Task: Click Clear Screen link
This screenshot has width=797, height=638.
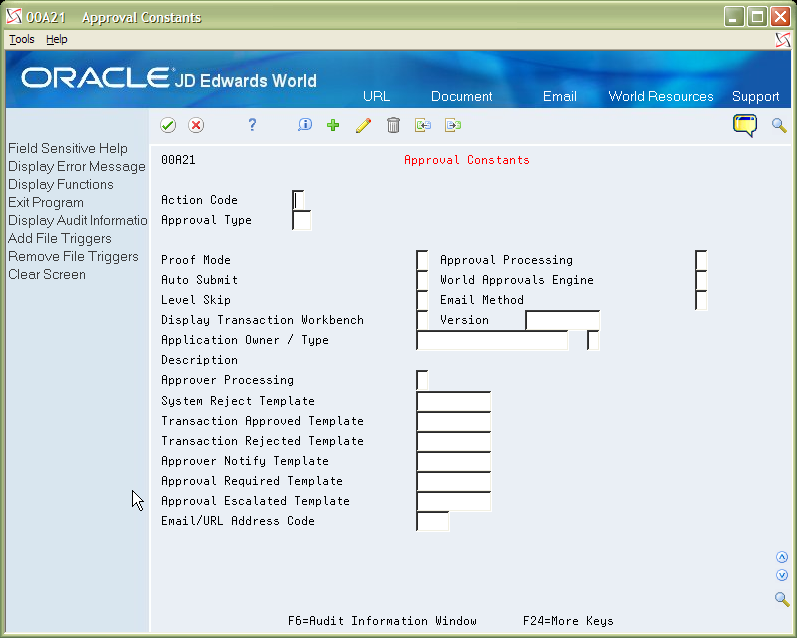Action: coord(47,275)
